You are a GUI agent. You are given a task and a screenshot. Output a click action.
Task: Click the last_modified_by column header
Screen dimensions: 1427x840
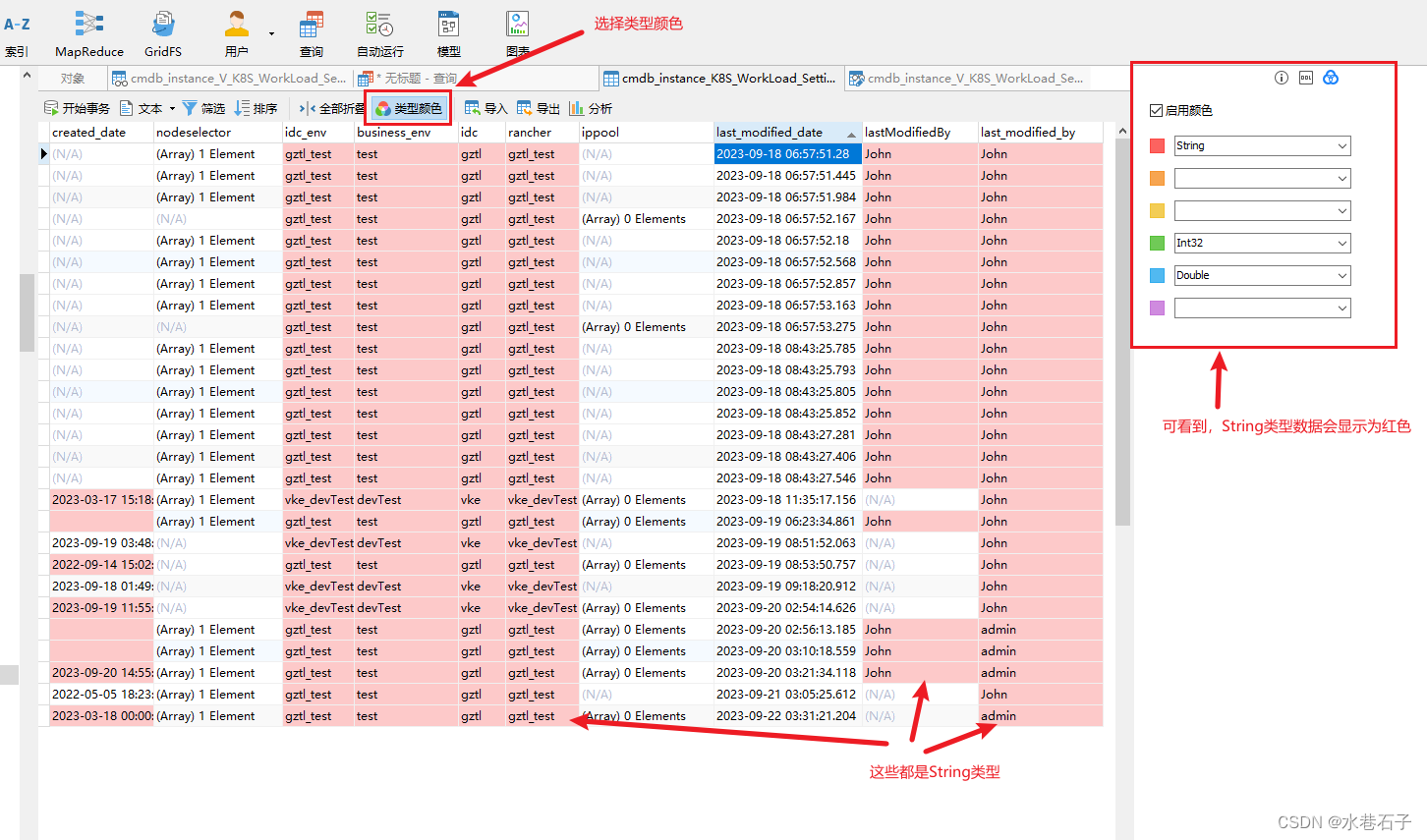click(x=1040, y=133)
